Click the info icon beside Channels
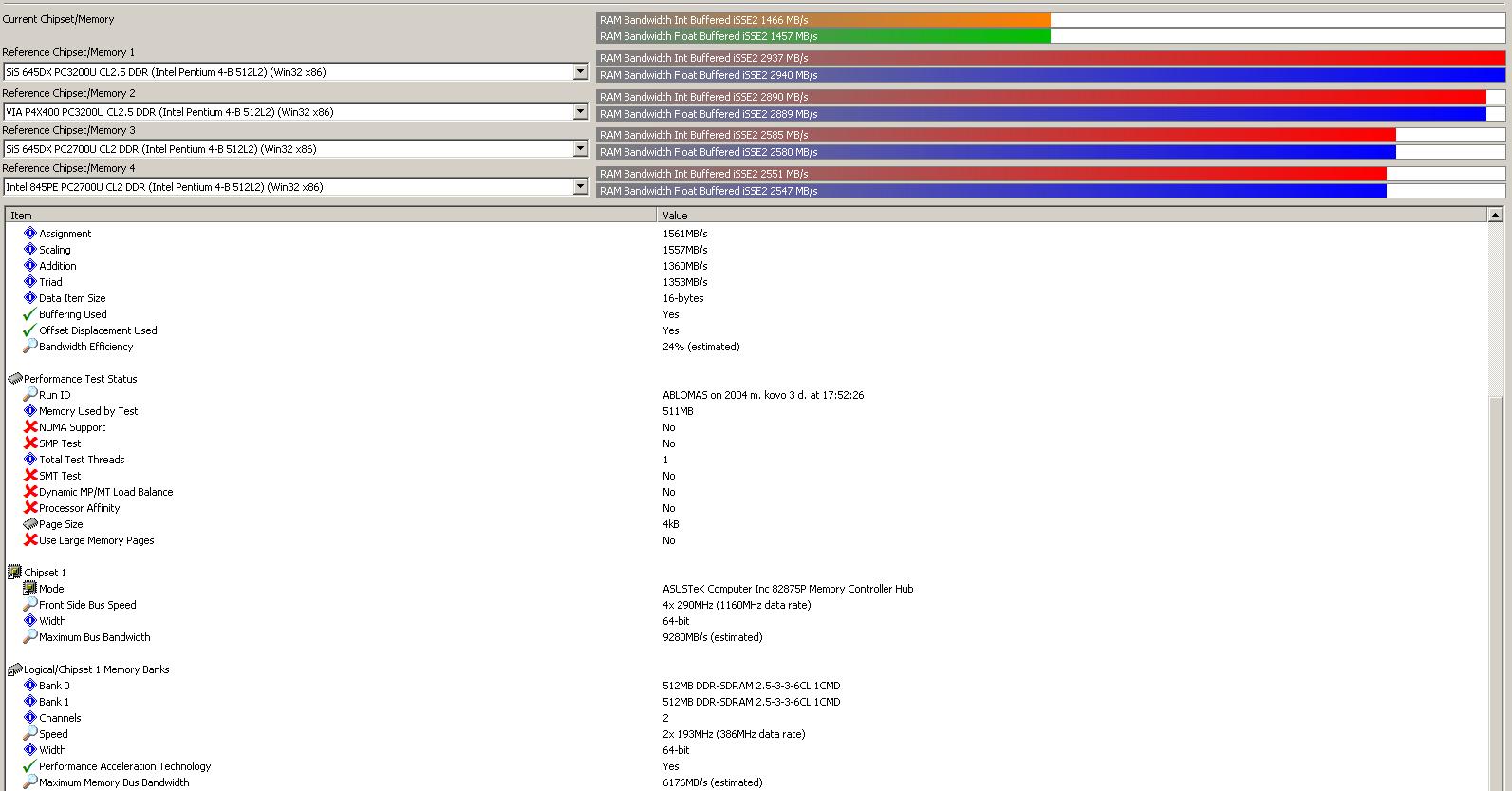The width and height of the screenshot is (1512, 791). click(x=29, y=717)
